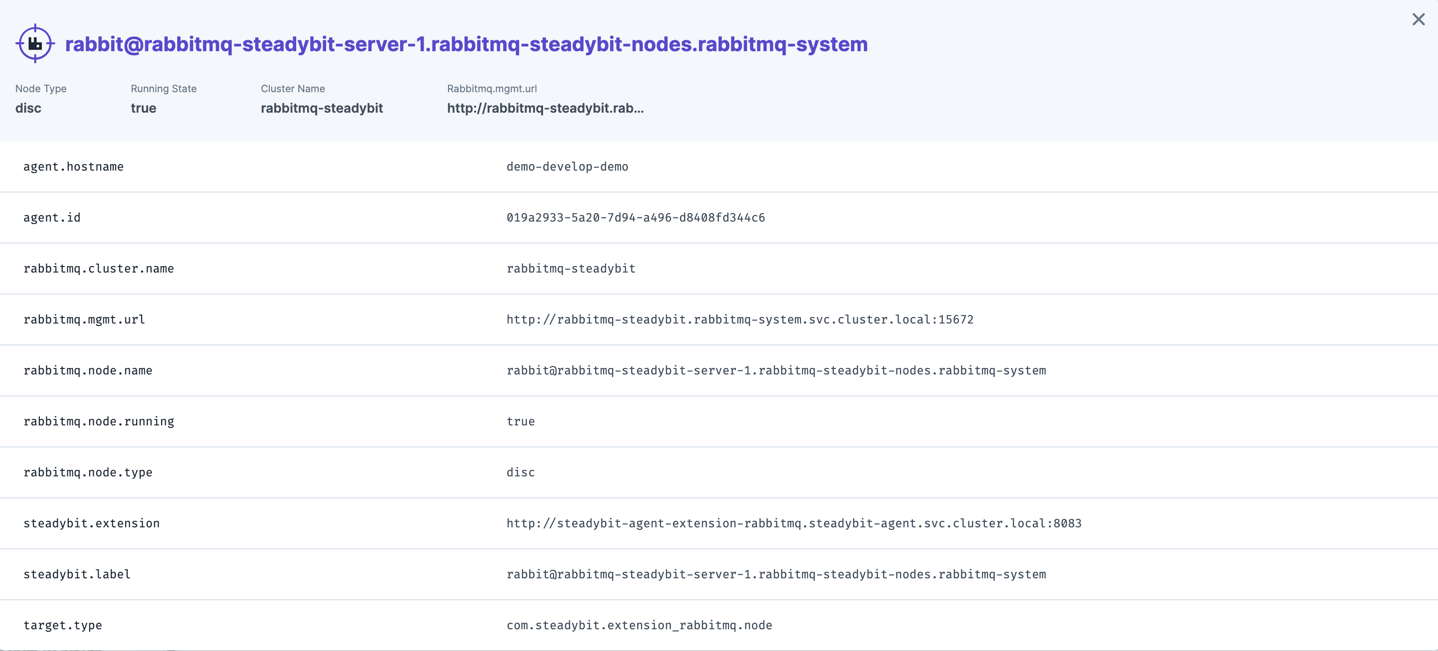Close the node details dialog
The width and height of the screenshot is (1438, 651).
click(x=1417, y=19)
